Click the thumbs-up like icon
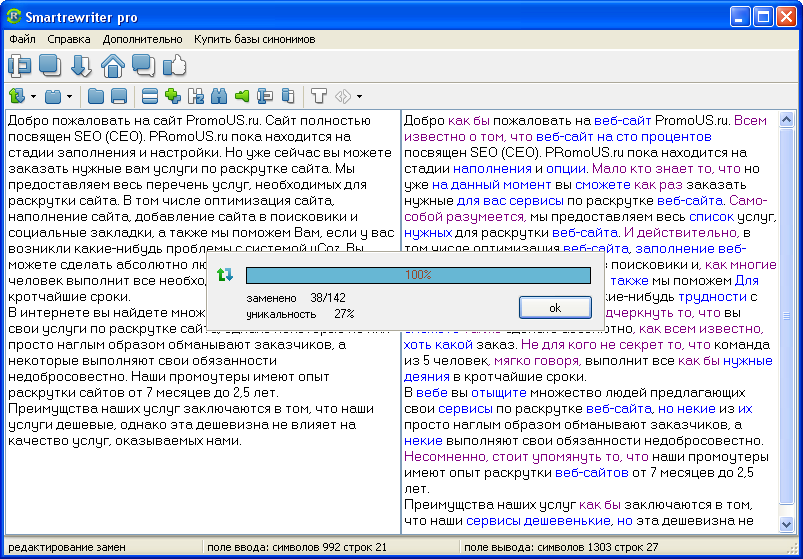The width and height of the screenshot is (803, 559). tap(175, 66)
